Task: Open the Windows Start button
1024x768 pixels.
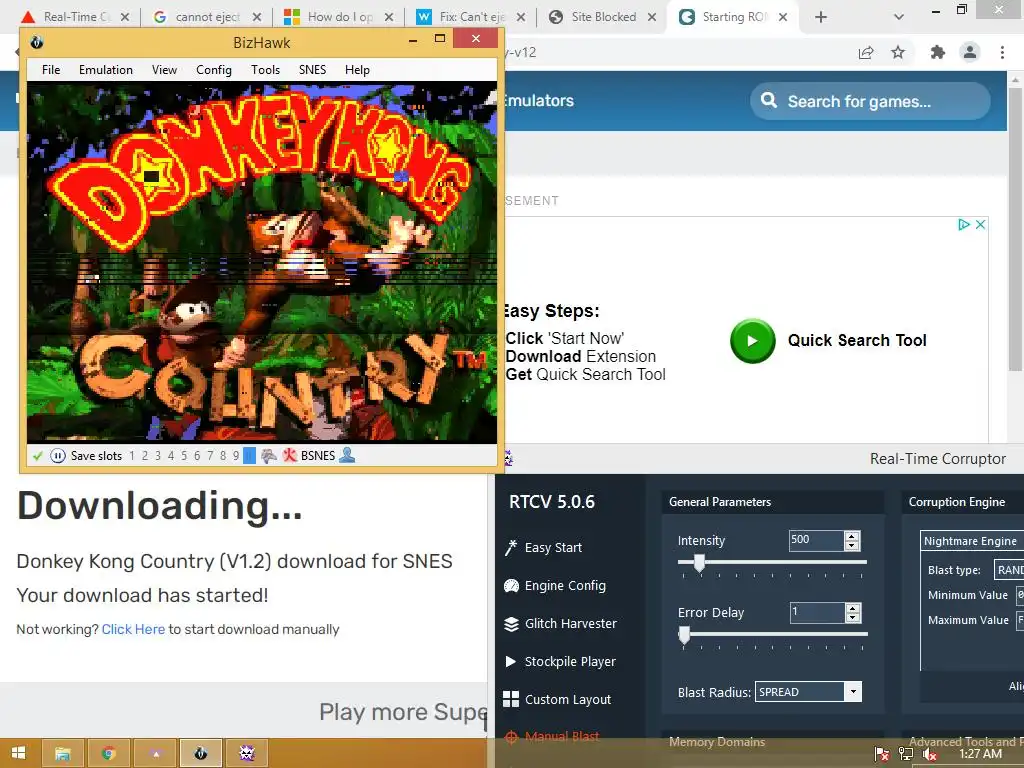Action: (x=18, y=753)
